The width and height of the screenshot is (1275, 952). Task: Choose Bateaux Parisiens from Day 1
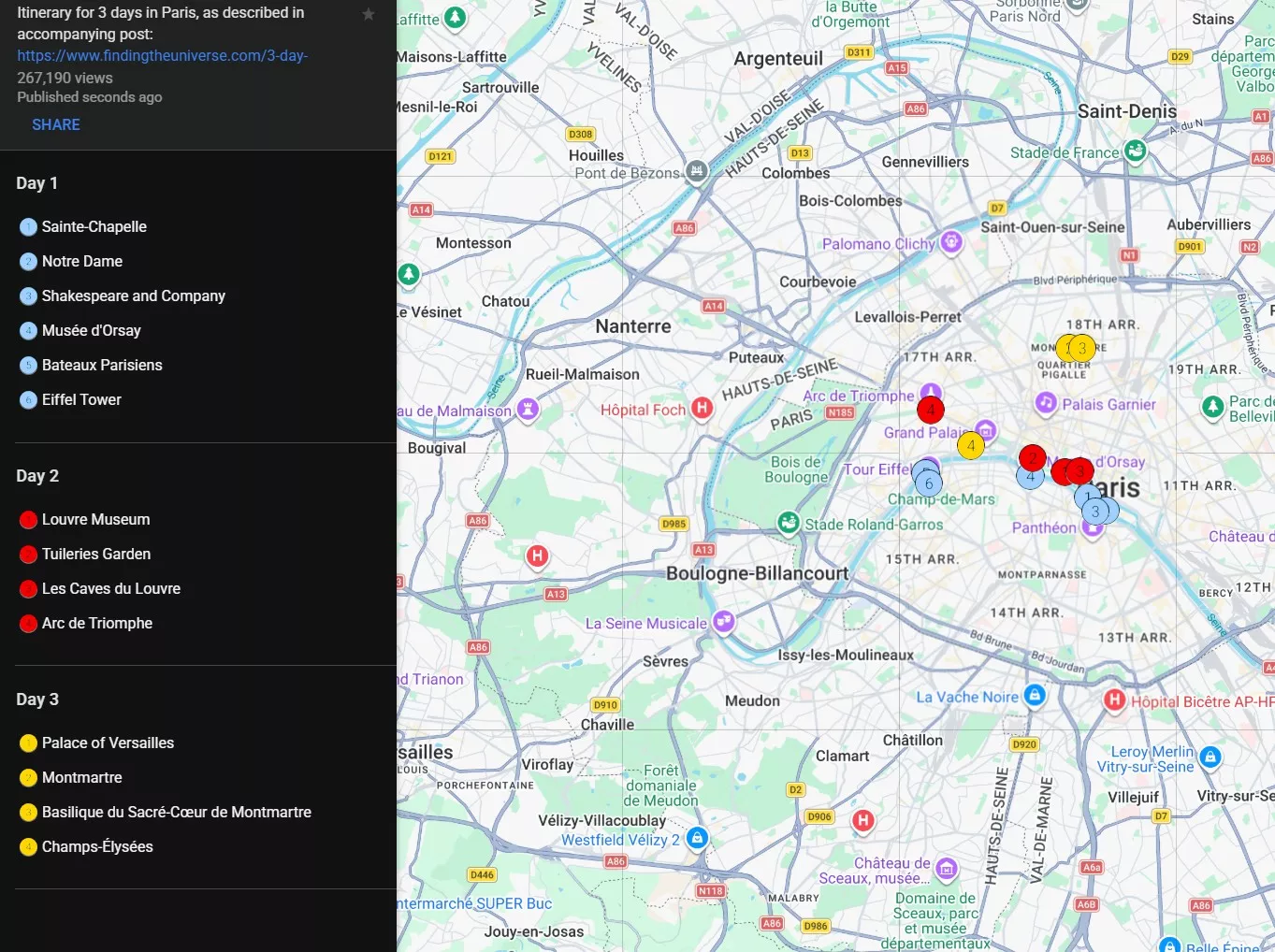pyautogui.click(x=102, y=365)
